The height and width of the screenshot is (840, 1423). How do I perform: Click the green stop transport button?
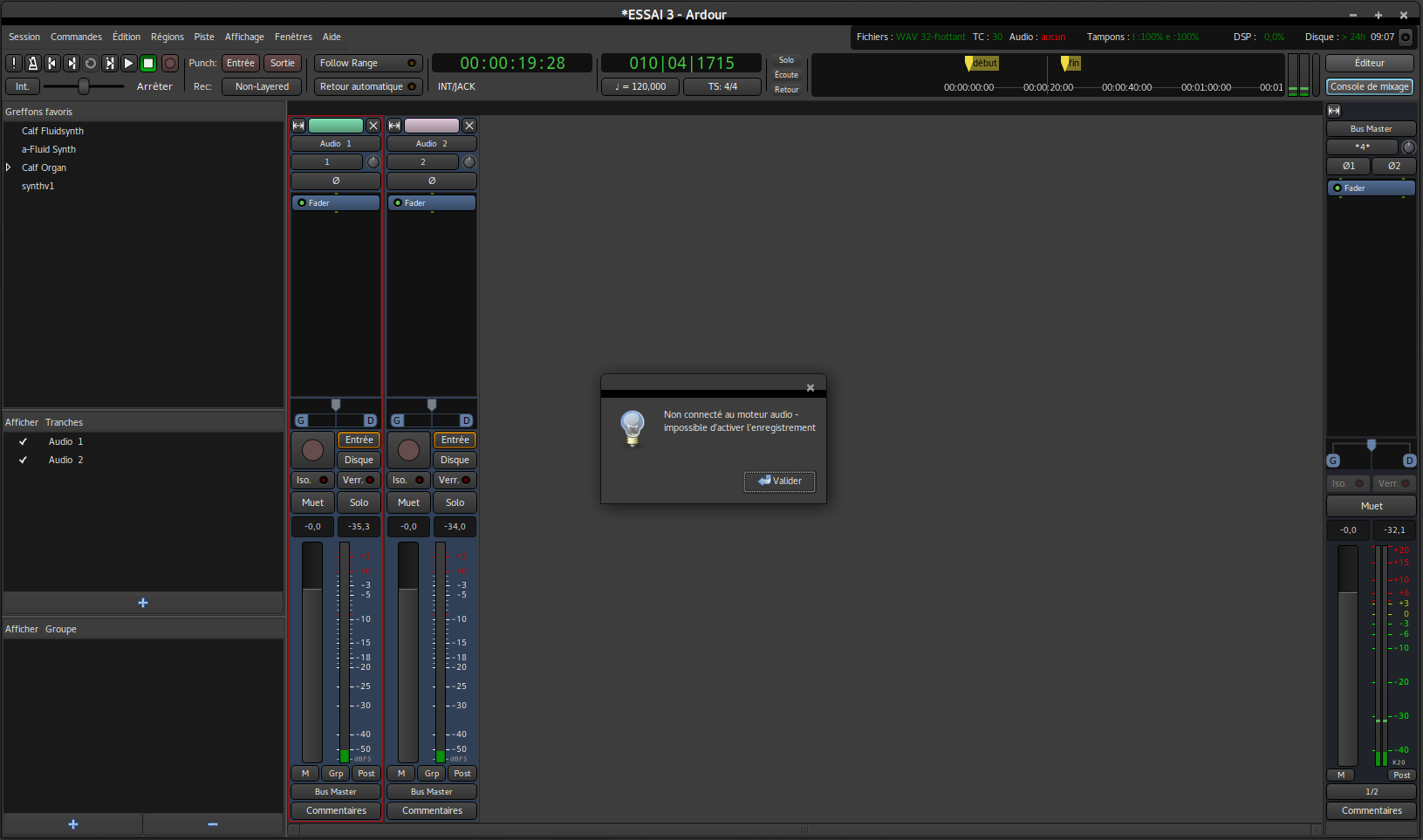click(x=148, y=63)
